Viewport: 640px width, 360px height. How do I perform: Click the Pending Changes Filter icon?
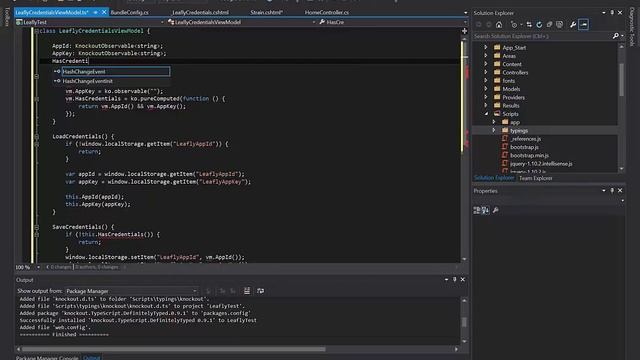click(x=514, y=25)
